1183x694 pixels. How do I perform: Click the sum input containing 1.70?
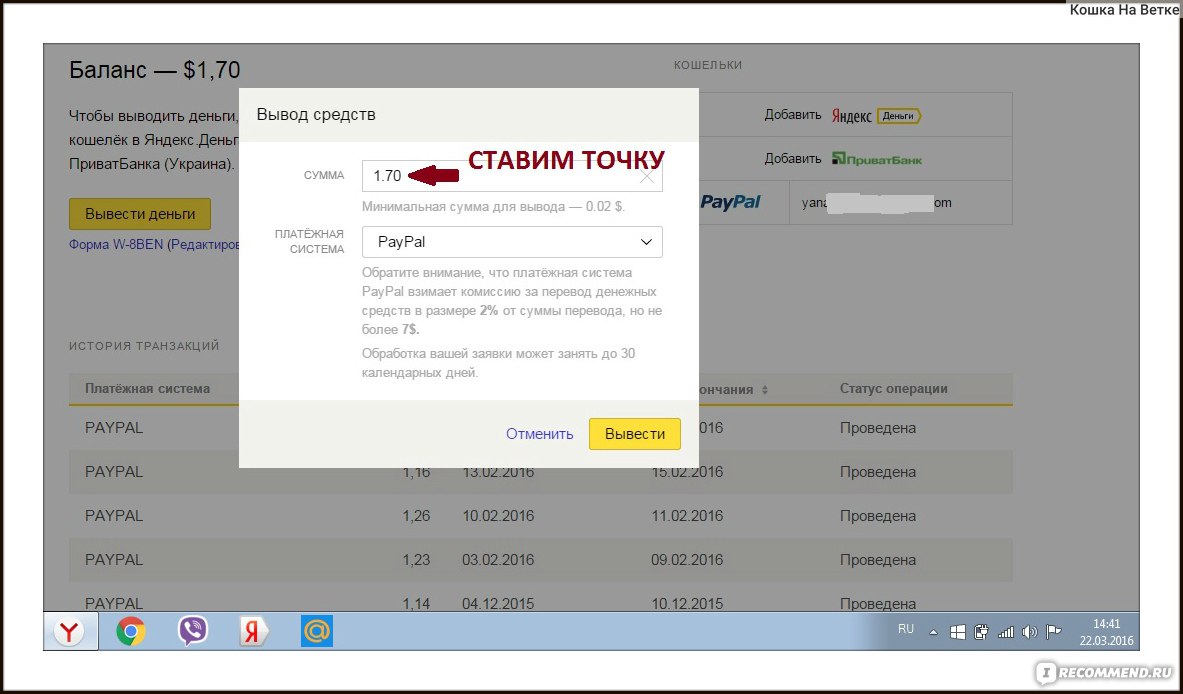click(512, 176)
